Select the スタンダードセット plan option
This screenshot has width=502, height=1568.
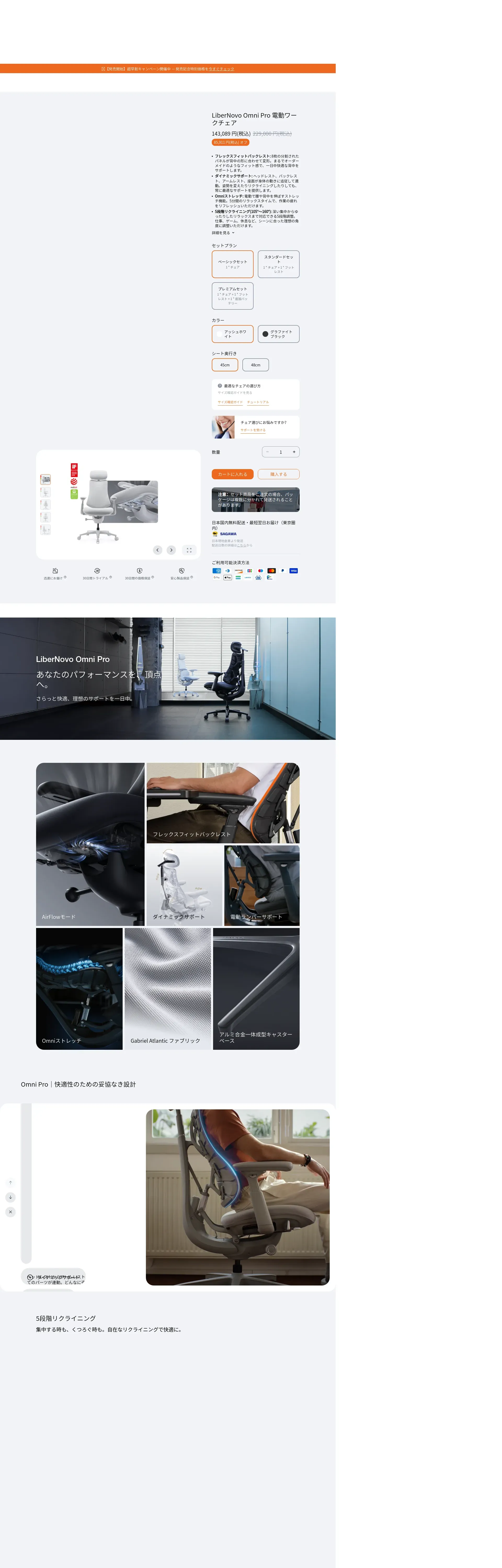(278, 264)
